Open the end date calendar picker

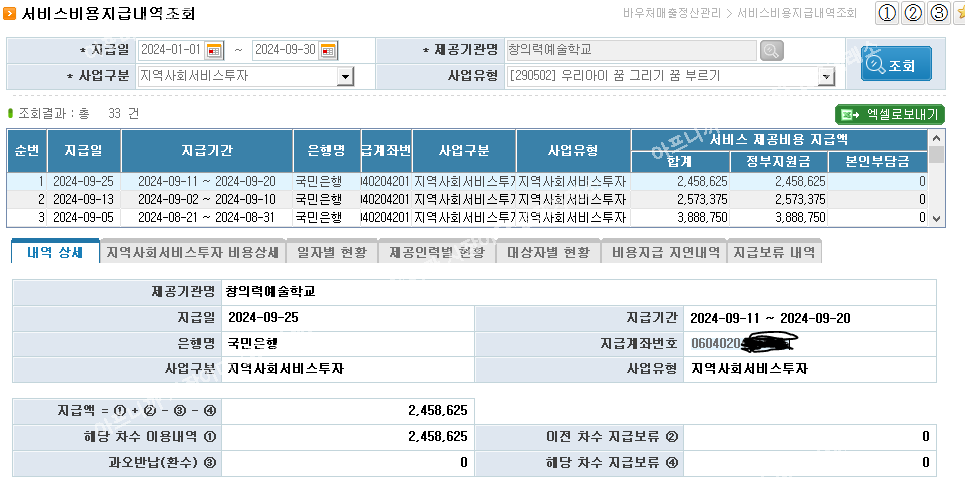pyautogui.click(x=329, y=50)
